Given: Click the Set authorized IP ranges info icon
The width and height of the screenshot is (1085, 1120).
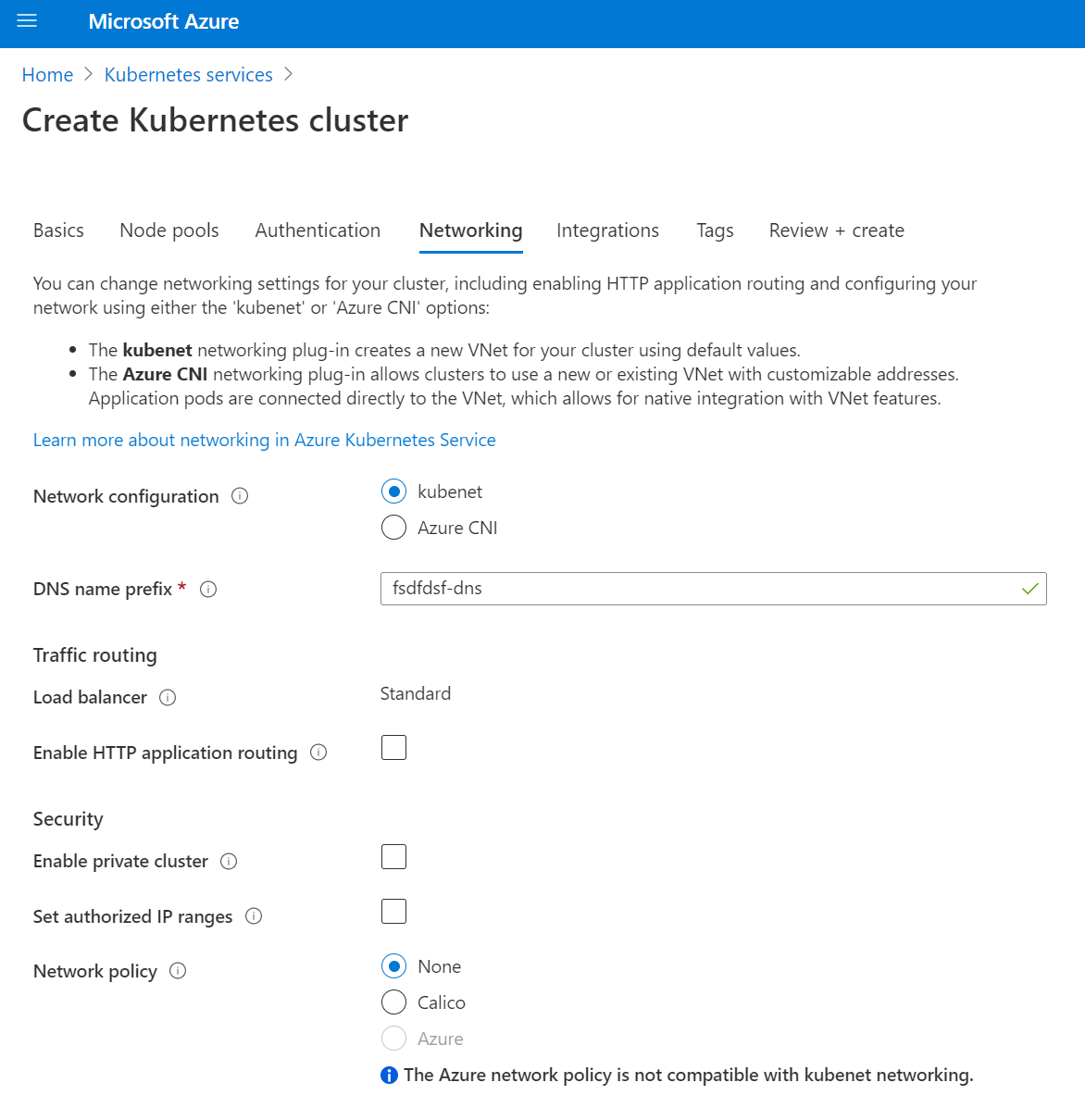Looking at the screenshot, I should [254, 916].
